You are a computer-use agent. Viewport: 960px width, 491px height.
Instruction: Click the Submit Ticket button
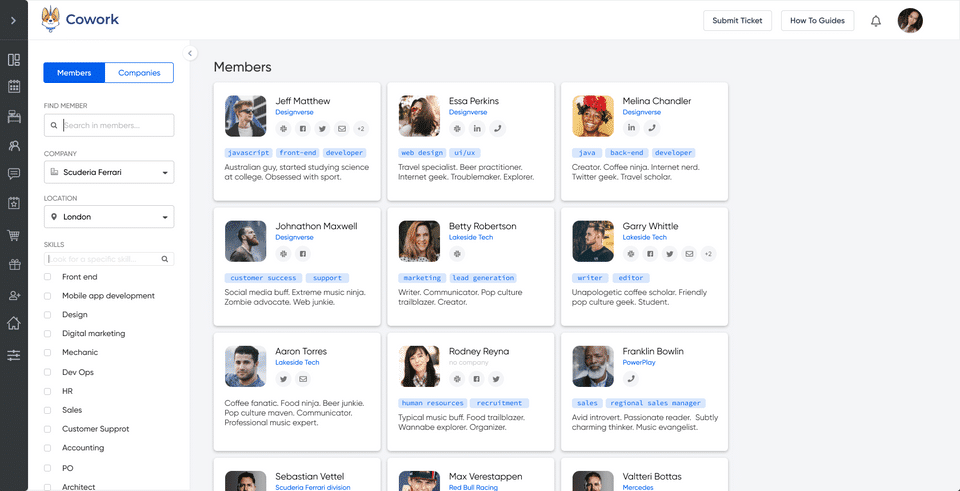pyautogui.click(x=737, y=21)
